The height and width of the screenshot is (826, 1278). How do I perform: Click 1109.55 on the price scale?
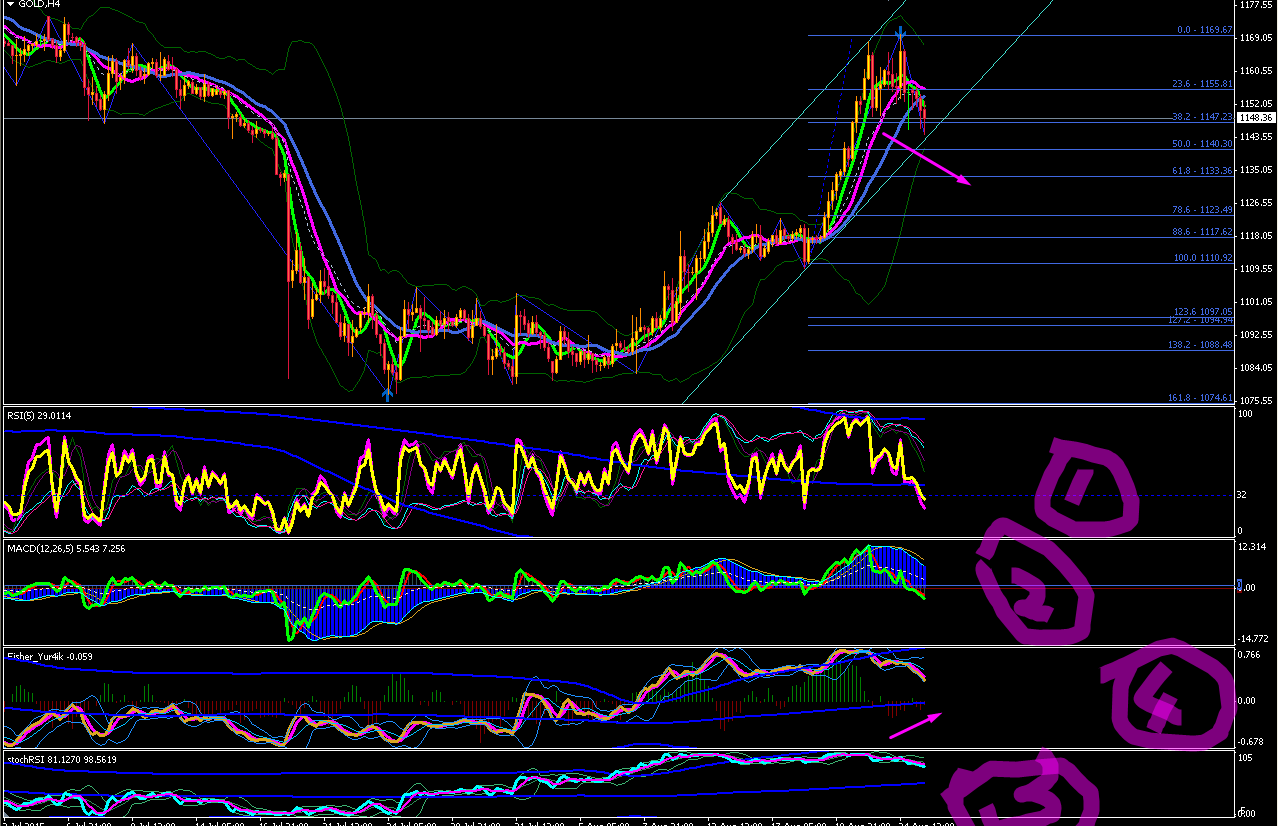pyautogui.click(x=1257, y=268)
